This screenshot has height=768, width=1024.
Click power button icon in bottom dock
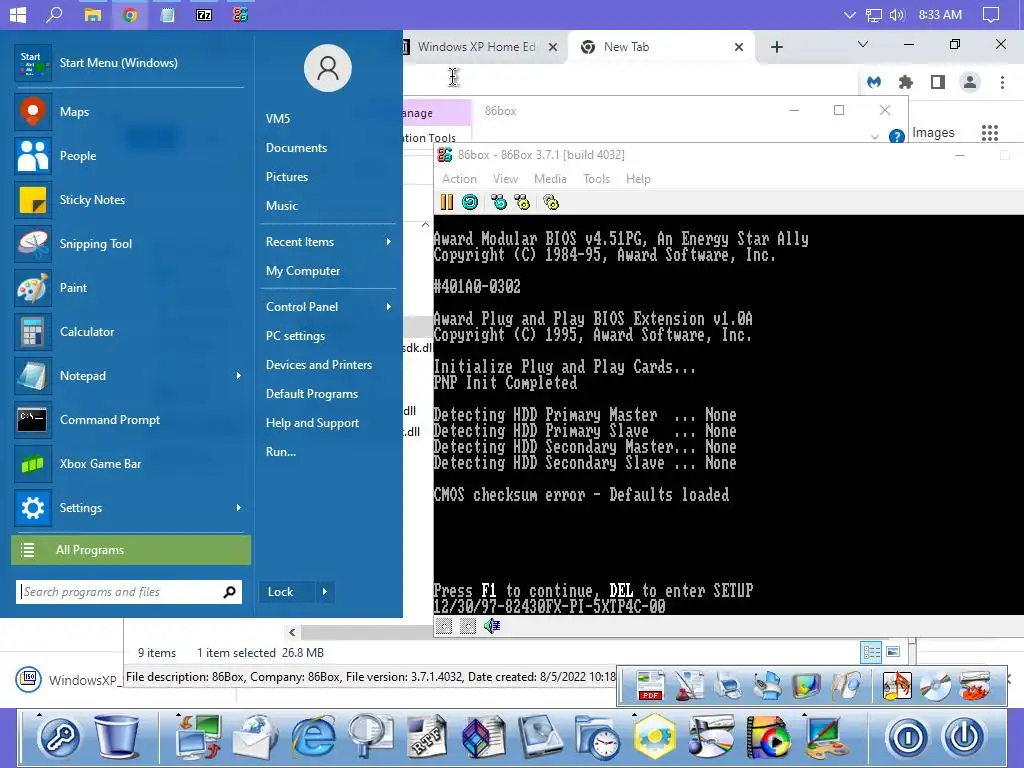point(965,738)
